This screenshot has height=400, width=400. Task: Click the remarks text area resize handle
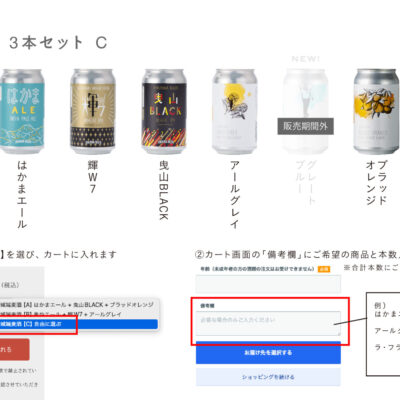point(339,333)
